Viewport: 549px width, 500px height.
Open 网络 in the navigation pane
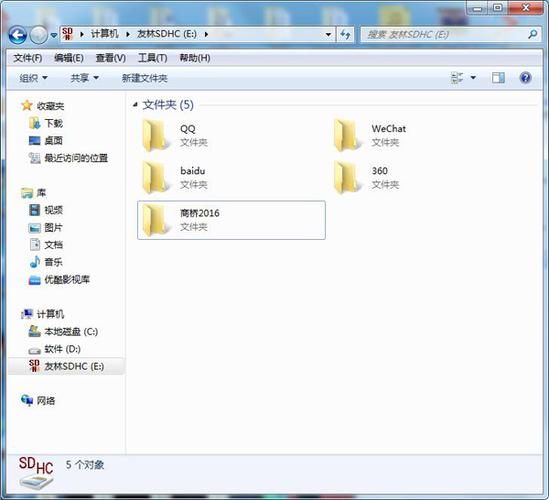tap(46, 401)
